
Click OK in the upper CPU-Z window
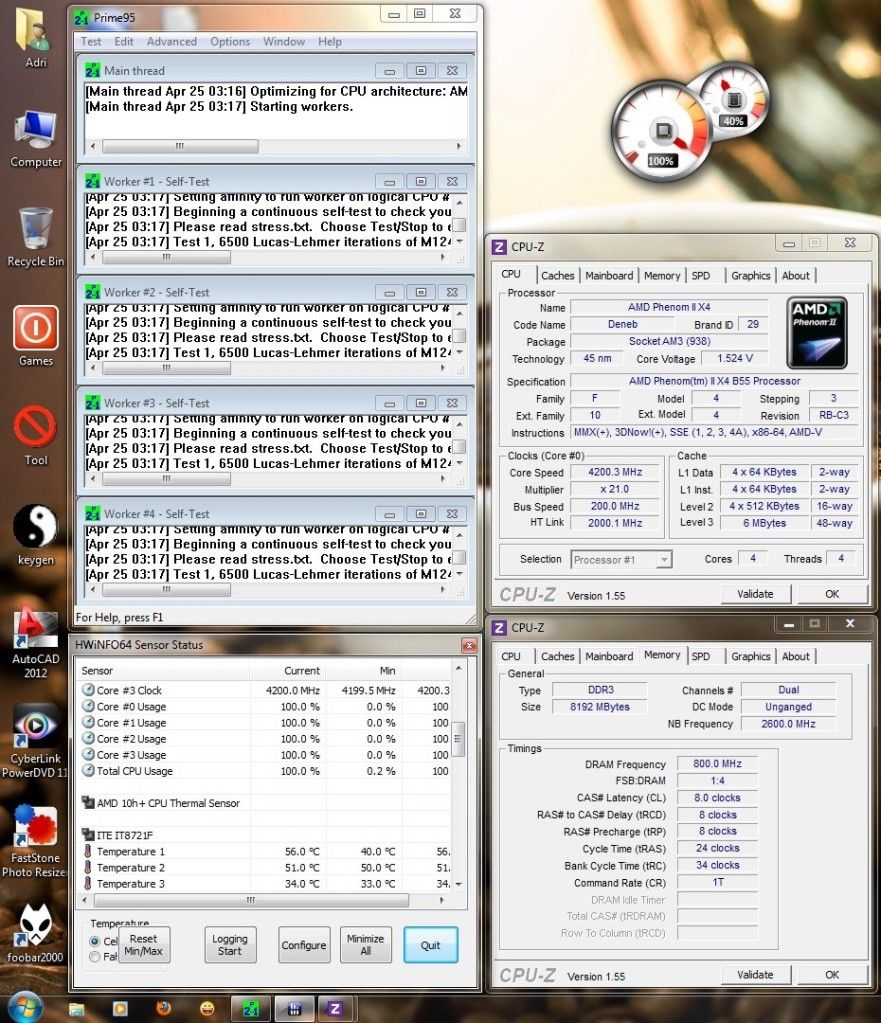click(x=832, y=594)
